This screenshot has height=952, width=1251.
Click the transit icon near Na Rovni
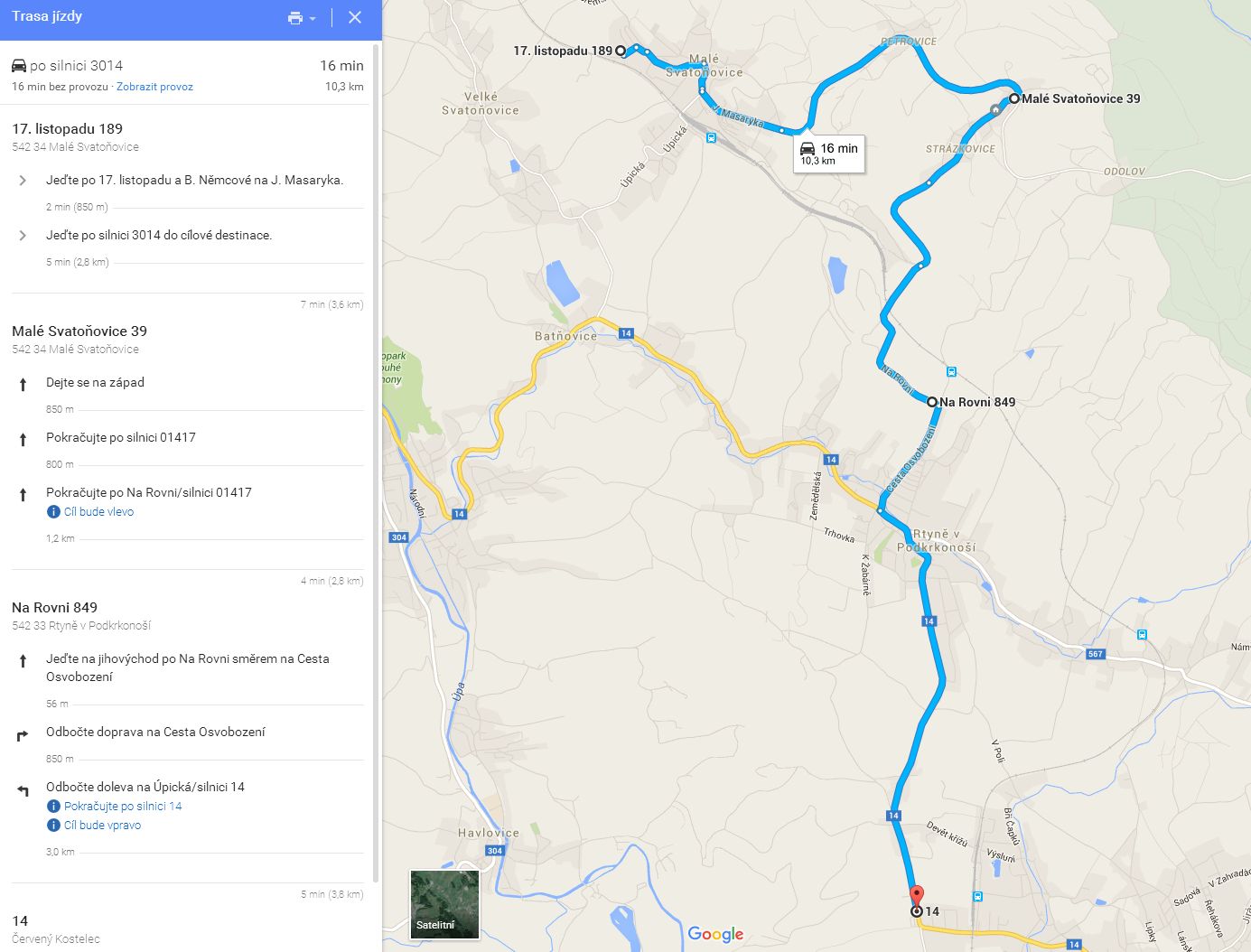point(951,371)
